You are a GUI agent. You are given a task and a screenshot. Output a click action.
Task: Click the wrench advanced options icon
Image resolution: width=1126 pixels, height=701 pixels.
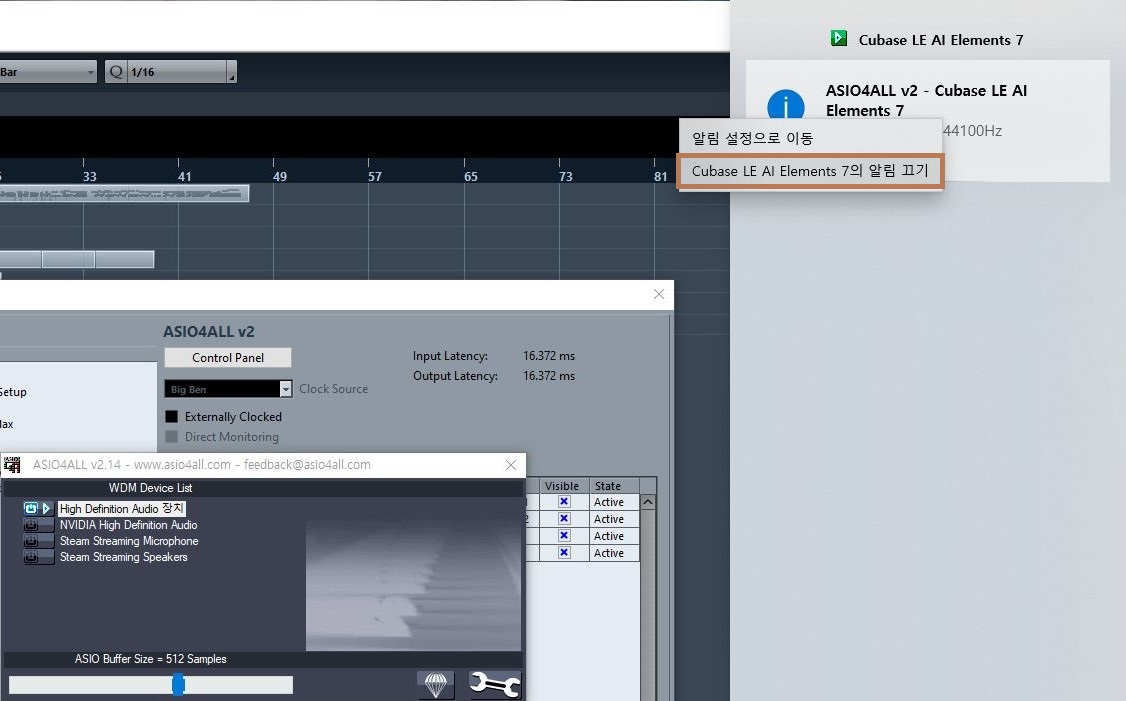(495, 684)
